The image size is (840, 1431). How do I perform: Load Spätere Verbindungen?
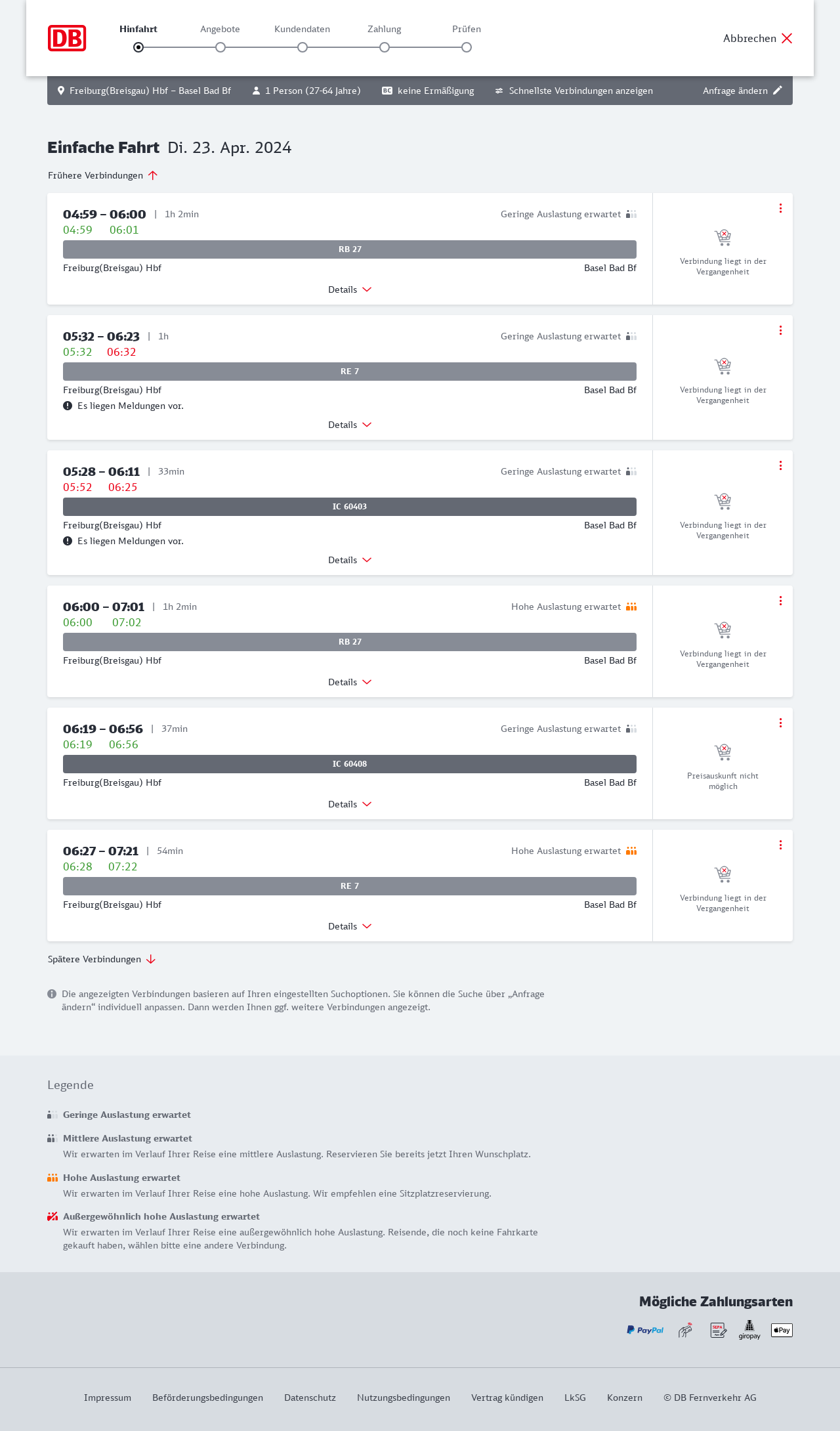102,959
